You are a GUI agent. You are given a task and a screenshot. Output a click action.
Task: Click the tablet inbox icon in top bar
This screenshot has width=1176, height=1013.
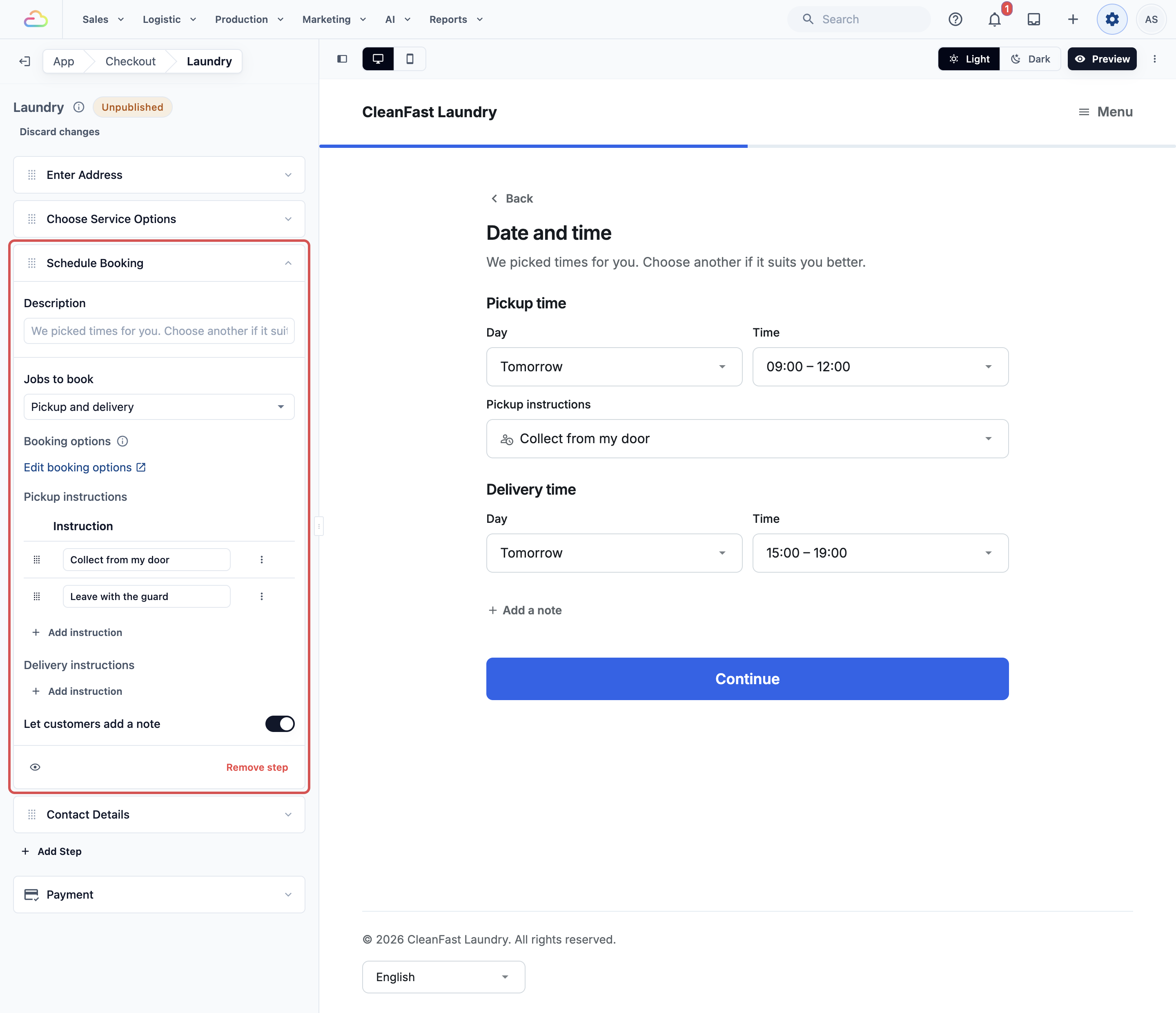[x=1033, y=19]
